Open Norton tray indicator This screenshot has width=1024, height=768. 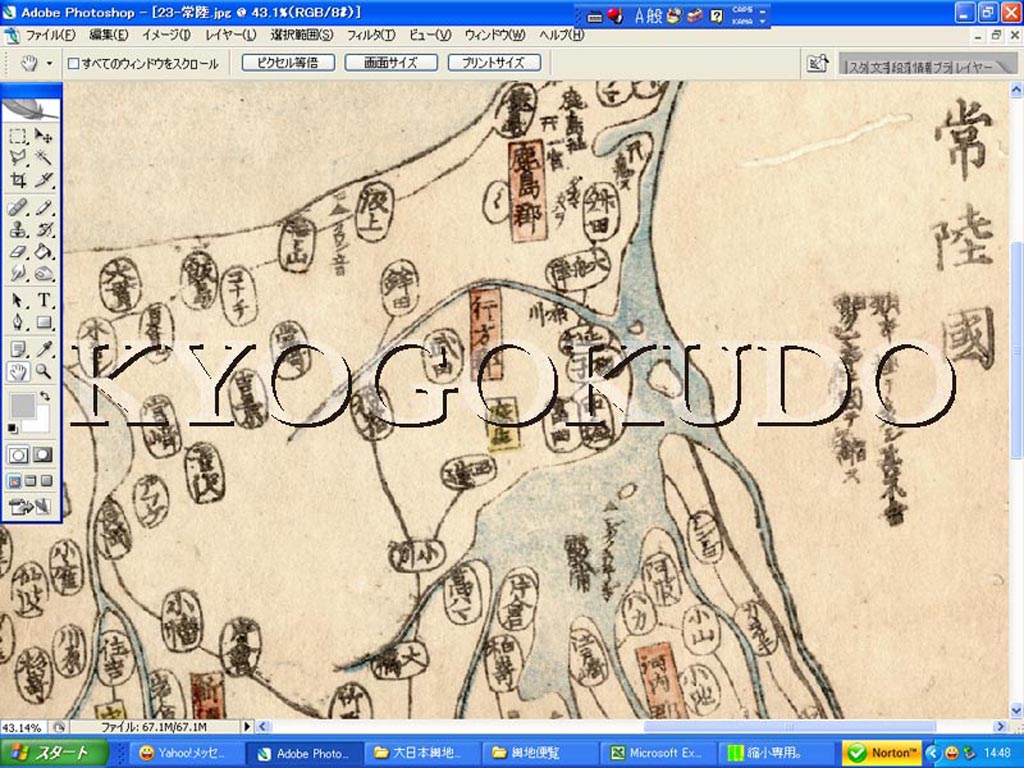882,753
